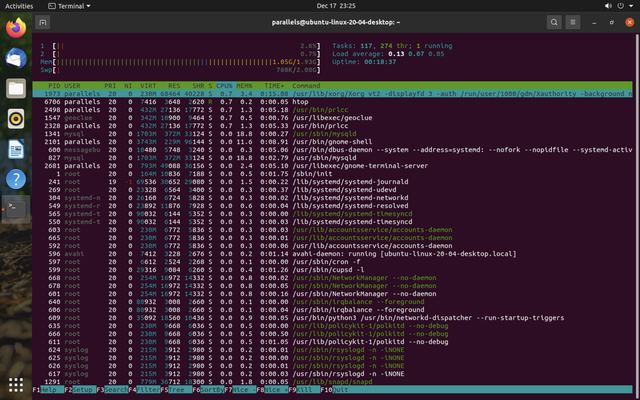Open the terminal hamburger menu

coord(573,22)
